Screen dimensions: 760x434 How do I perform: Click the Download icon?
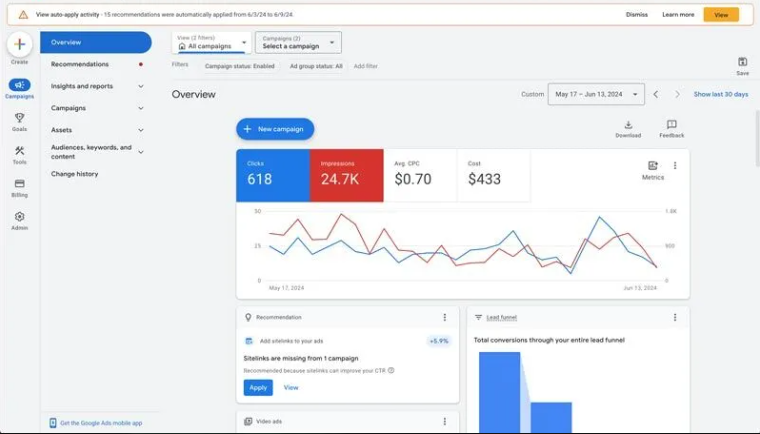click(x=628, y=126)
